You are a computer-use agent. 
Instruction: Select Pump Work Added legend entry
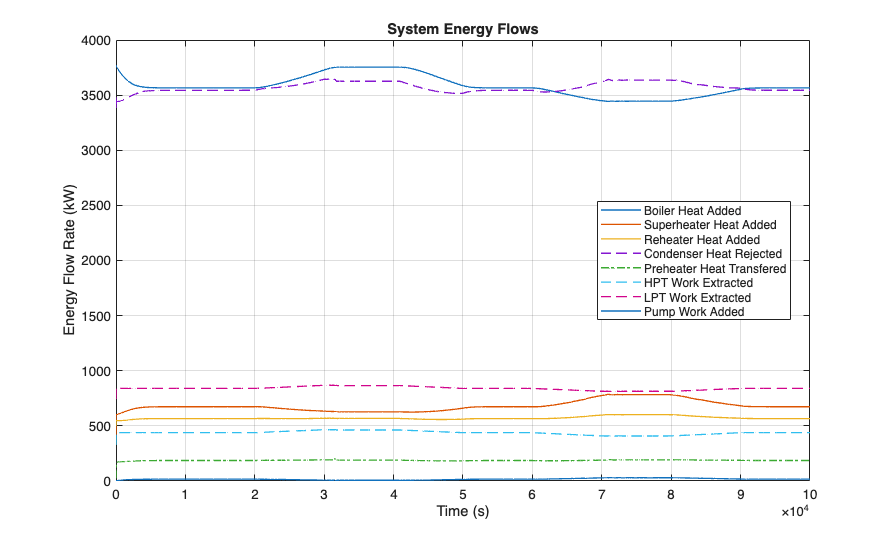coord(694,312)
